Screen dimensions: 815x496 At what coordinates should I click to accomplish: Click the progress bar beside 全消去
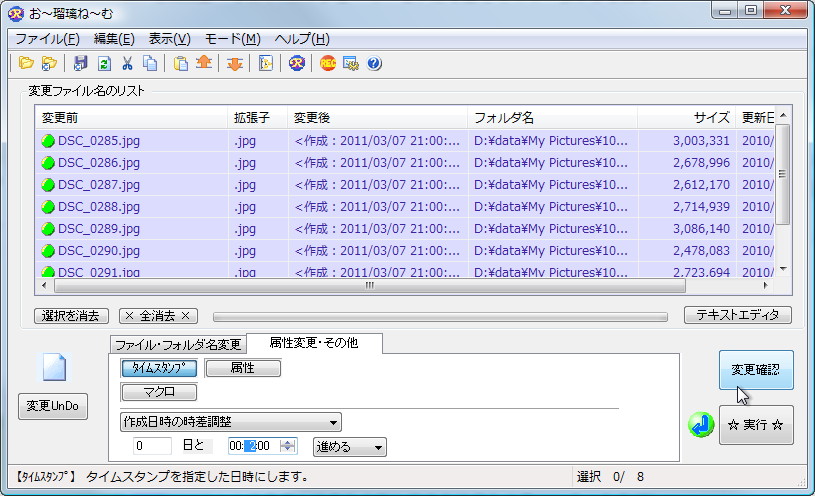(440, 317)
